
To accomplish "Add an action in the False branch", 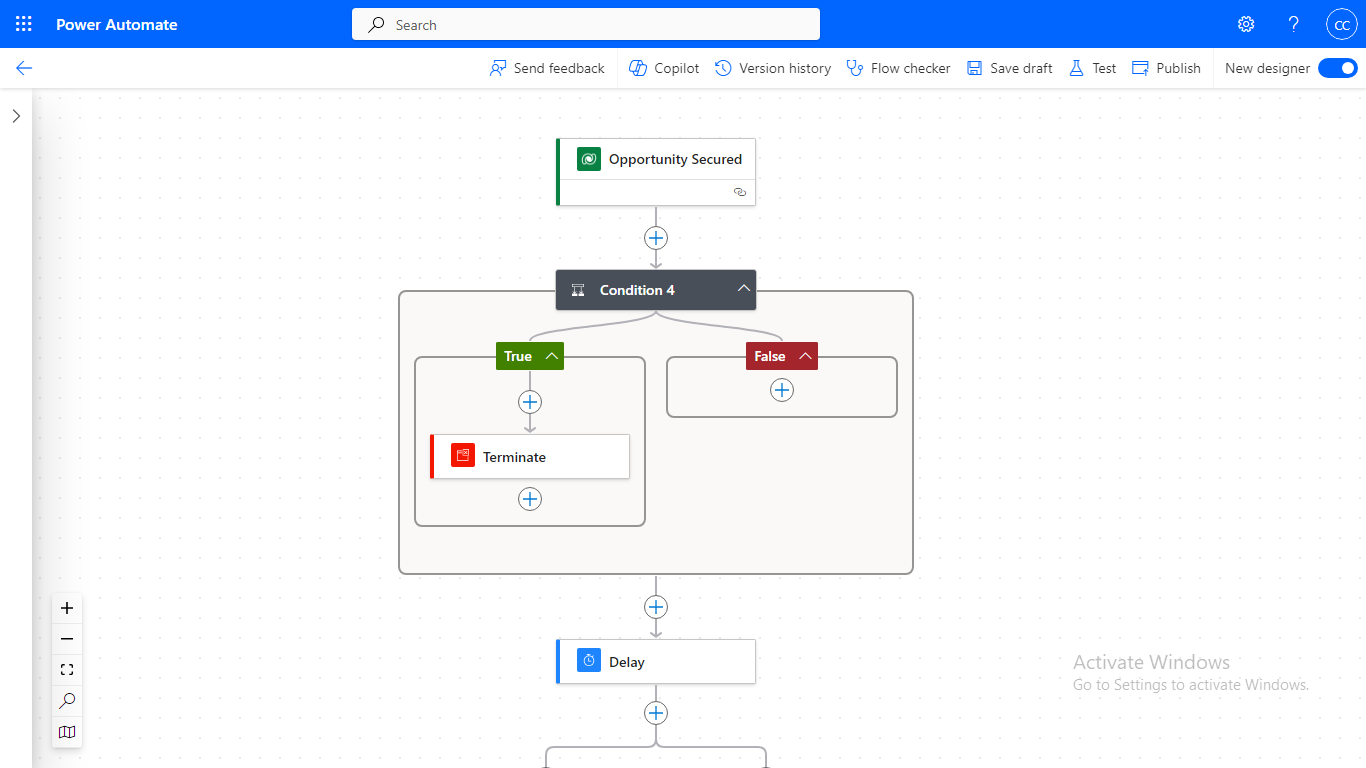I will click(782, 390).
